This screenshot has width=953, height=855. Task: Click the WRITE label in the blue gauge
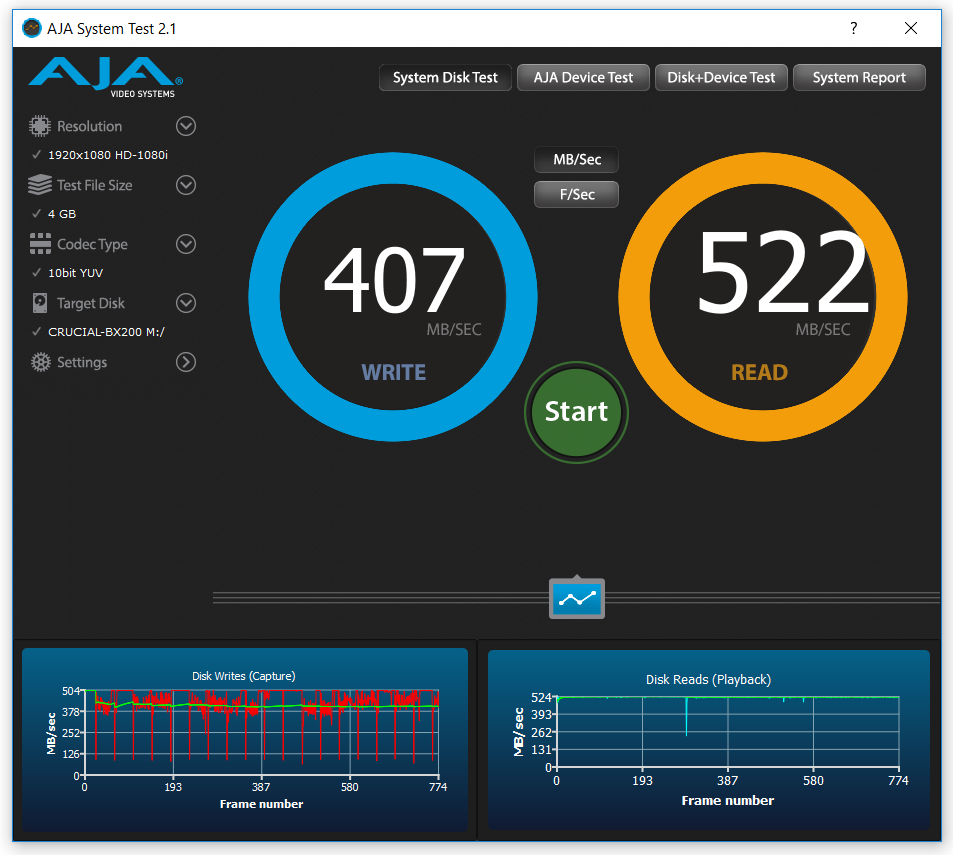coord(394,373)
